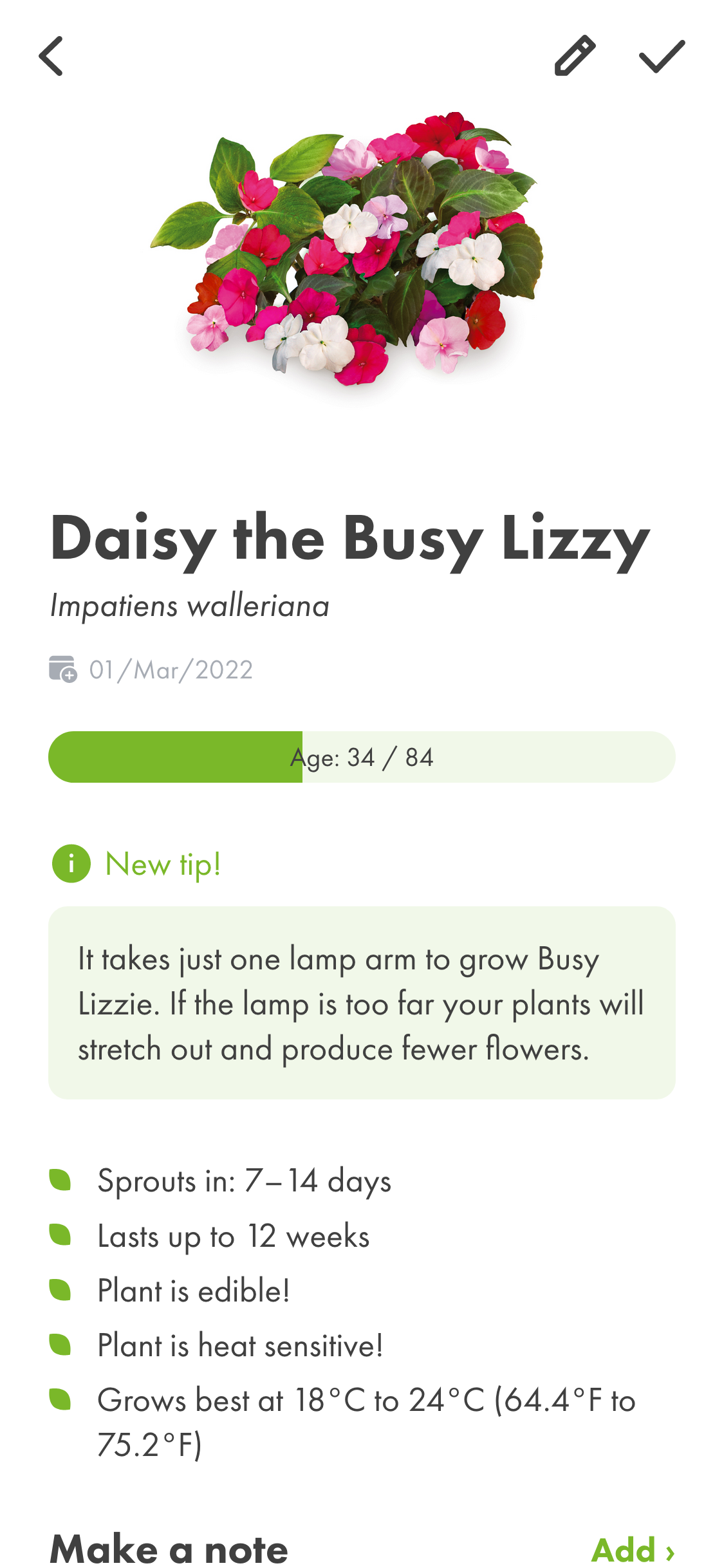Viewport: 724px width, 1568px height.
Task: Tap the green New tip info icon
Action: click(x=71, y=863)
